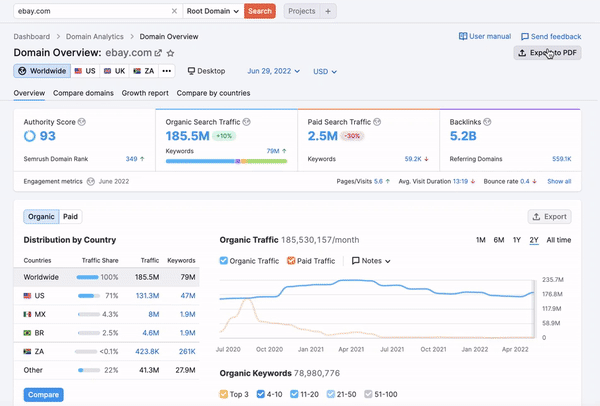Open the Overview tab
The image size is (600, 406).
click(x=29, y=93)
